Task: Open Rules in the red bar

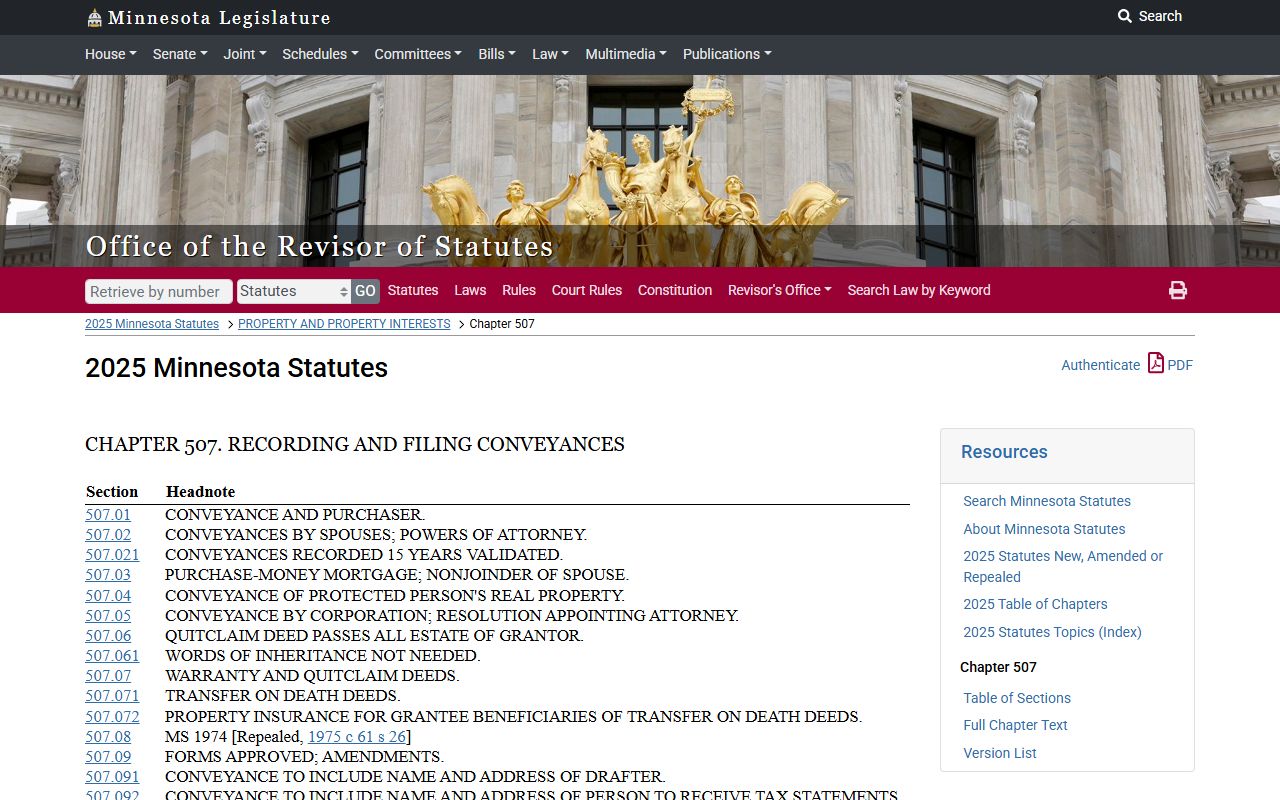Action: [519, 290]
